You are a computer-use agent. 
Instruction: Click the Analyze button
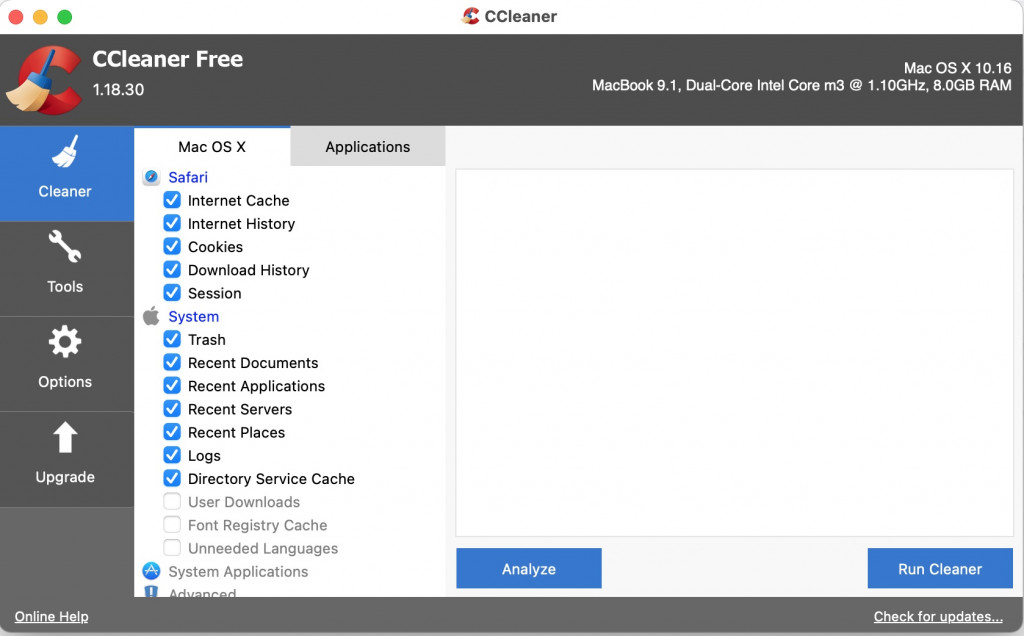coord(529,568)
